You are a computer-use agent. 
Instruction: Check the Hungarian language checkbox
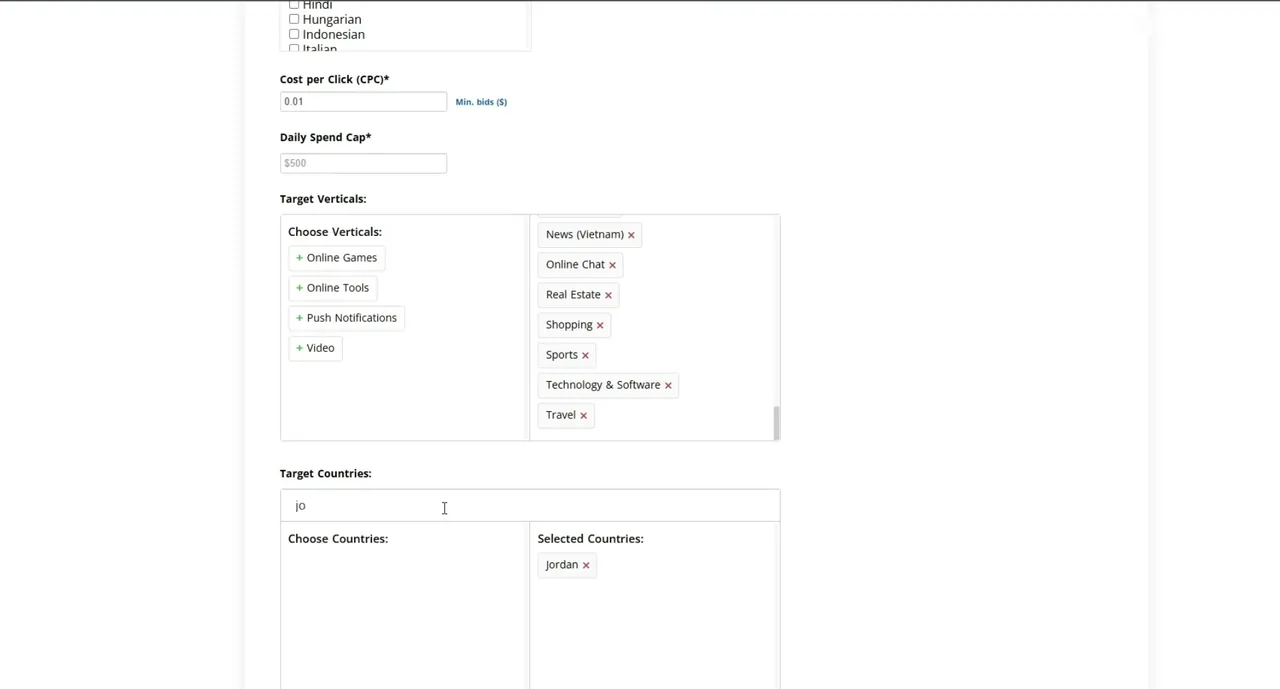294,19
